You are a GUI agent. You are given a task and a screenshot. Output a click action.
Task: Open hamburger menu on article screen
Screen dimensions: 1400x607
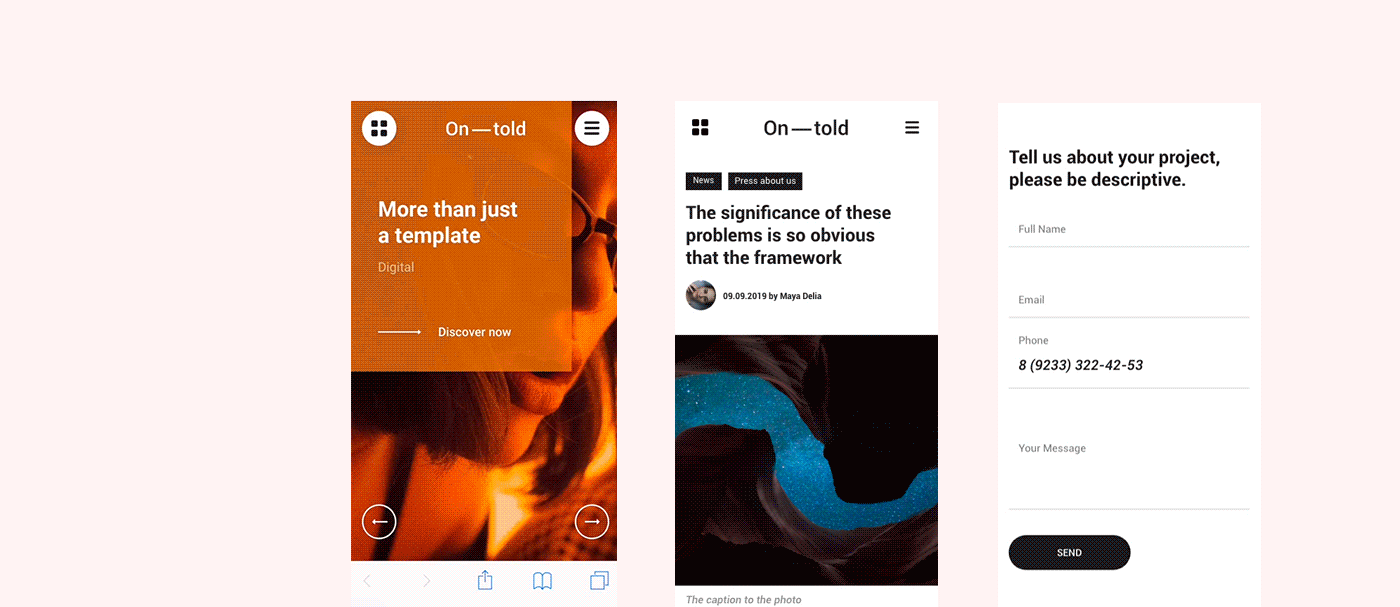(x=912, y=128)
